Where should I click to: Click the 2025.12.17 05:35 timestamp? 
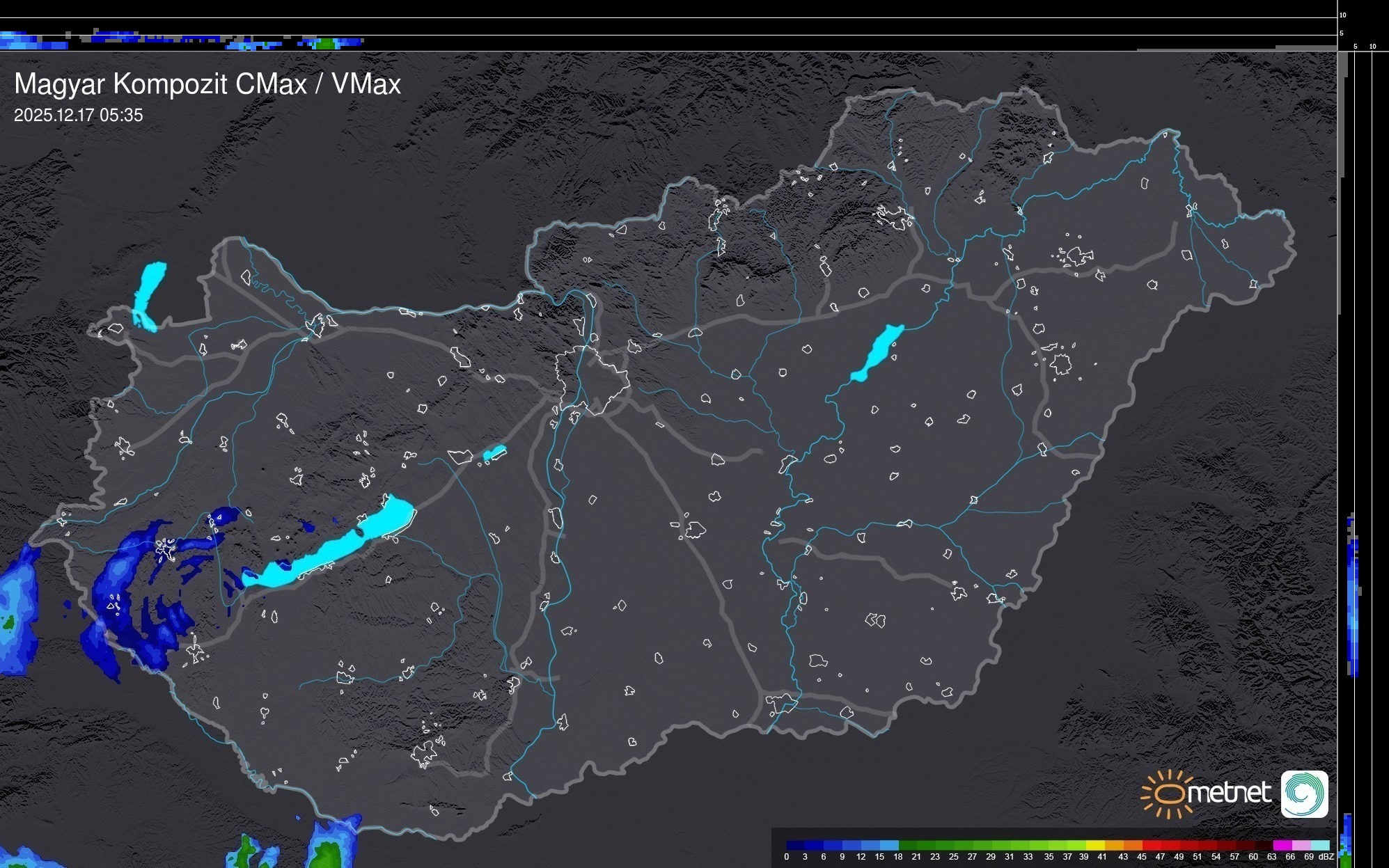[78, 116]
